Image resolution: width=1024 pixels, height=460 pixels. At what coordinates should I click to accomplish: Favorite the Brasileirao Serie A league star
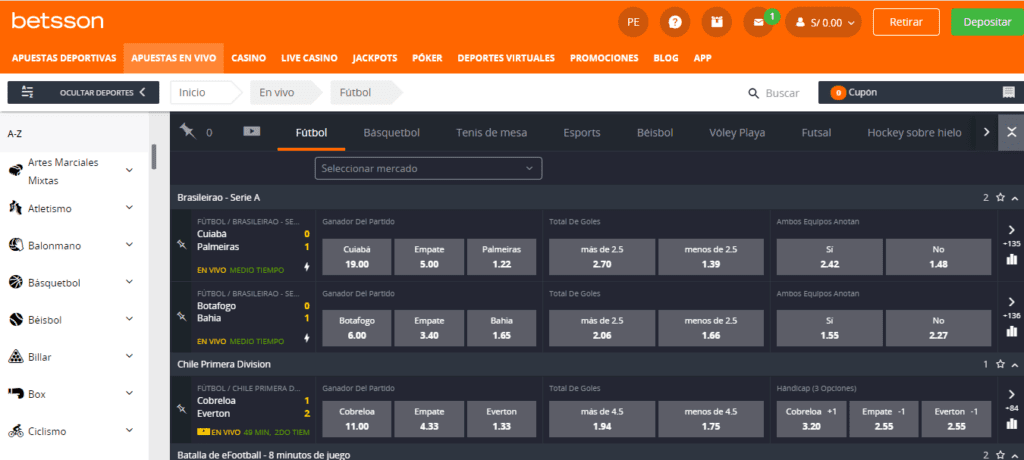click(1000, 198)
